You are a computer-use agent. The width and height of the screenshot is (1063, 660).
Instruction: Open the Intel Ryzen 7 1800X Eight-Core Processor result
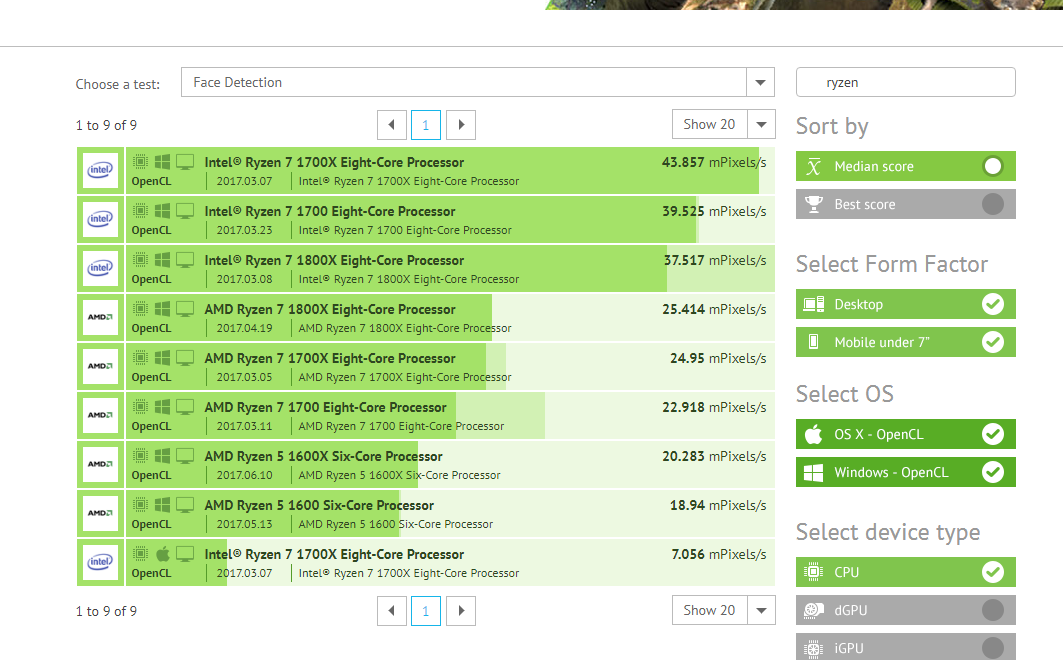click(x=334, y=260)
